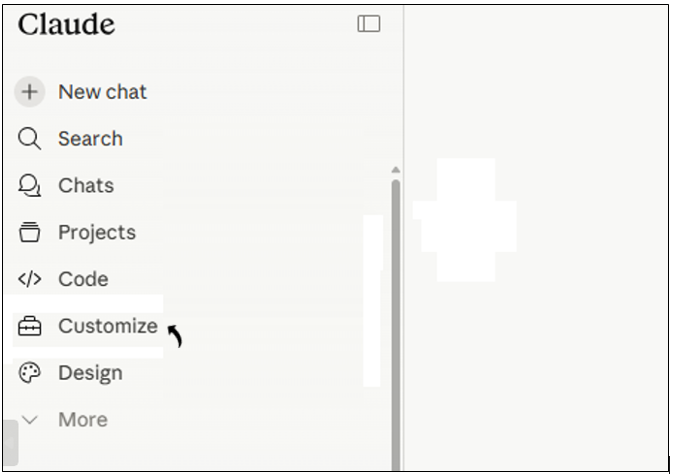The image size is (673, 476).
Task: Open the More section label
Action: tap(83, 419)
